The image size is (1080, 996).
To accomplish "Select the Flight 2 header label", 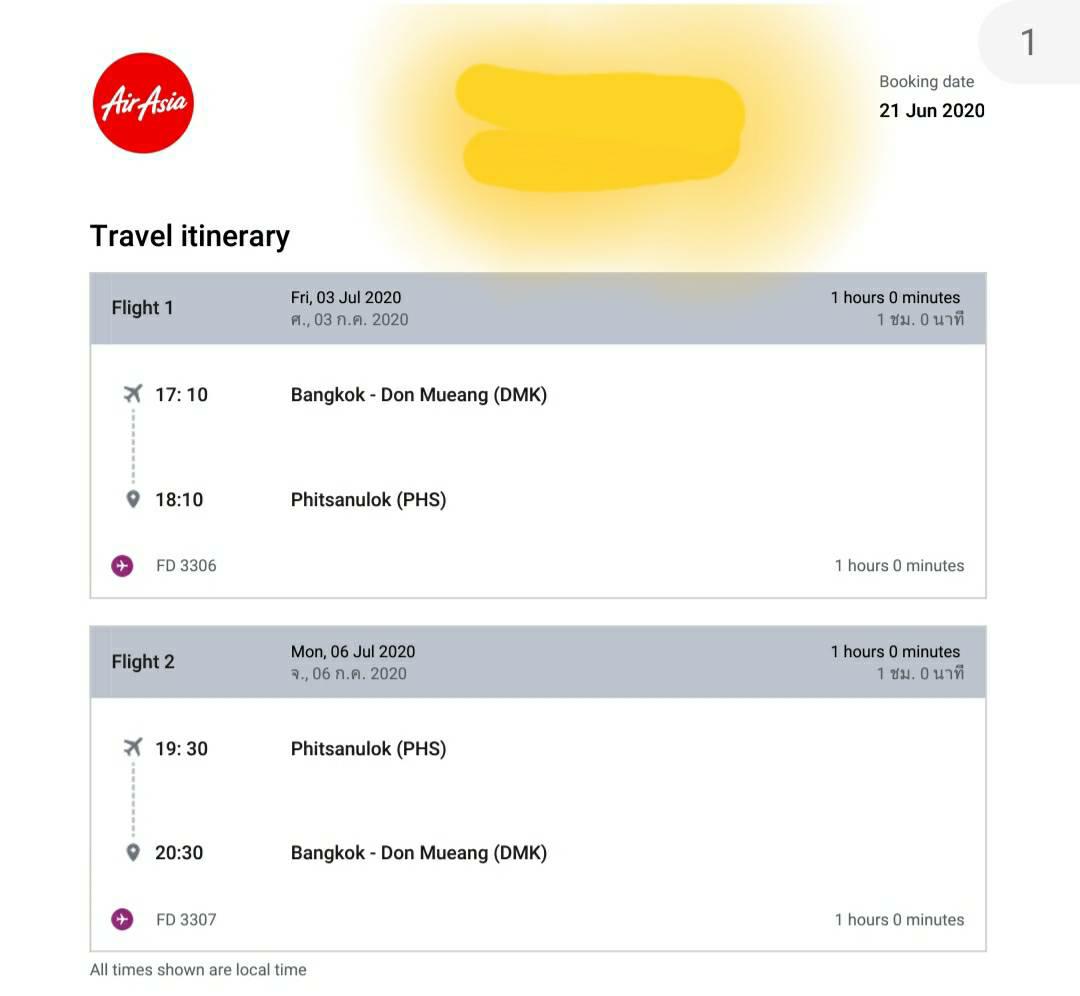I will [143, 661].
